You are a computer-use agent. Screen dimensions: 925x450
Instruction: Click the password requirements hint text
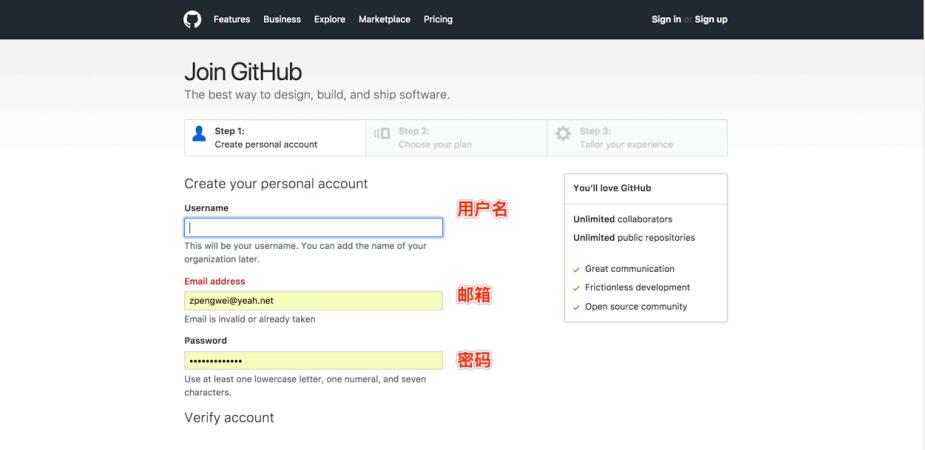tap(305, 386)
